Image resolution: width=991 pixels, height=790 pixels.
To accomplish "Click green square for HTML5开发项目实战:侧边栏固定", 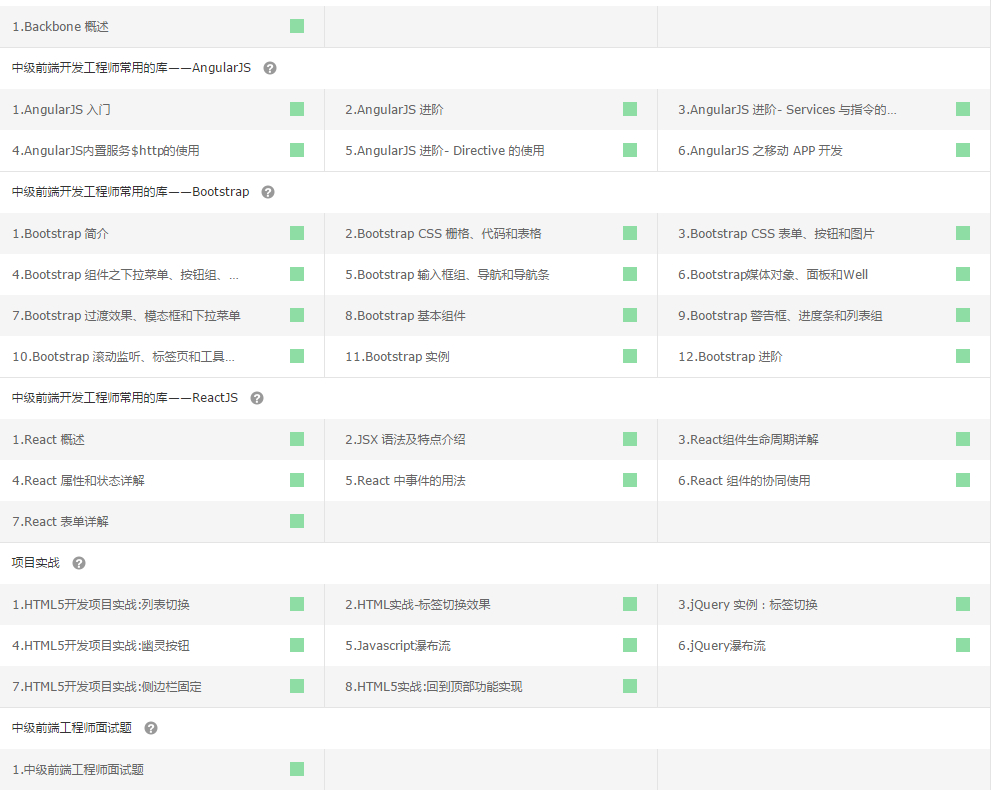I will tap(297, 686).
